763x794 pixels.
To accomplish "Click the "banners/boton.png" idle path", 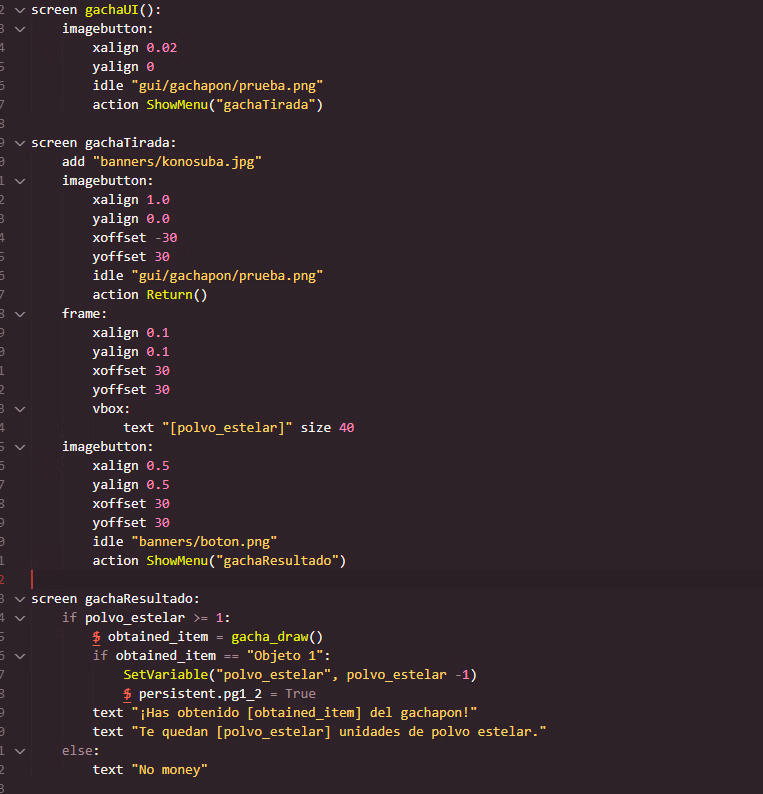I will [x=204, y=541].
